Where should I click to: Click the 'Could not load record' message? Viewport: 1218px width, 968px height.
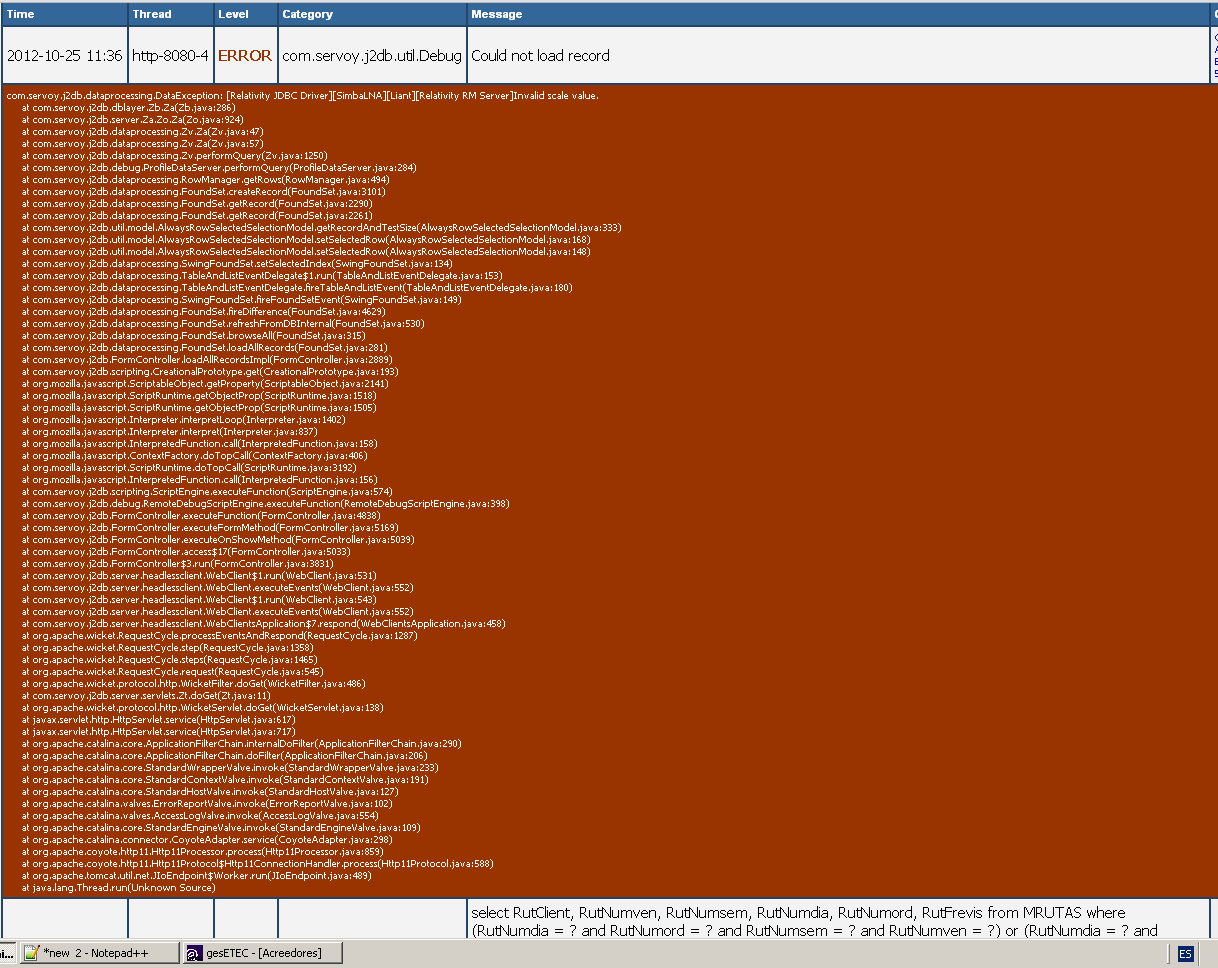coord(540,56)
